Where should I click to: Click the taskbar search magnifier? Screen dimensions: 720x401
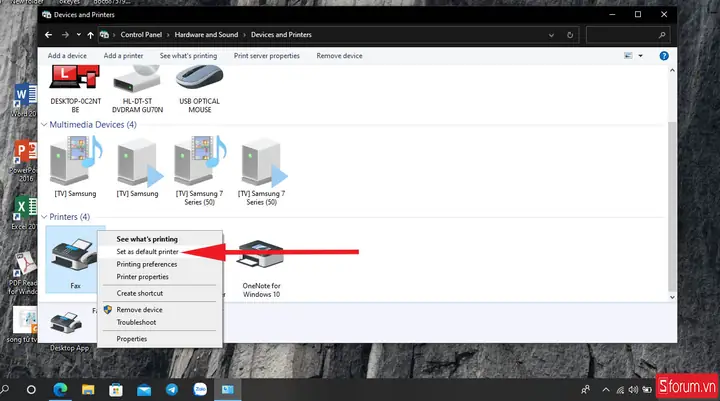pyautogui.click(x=5, y=390)
